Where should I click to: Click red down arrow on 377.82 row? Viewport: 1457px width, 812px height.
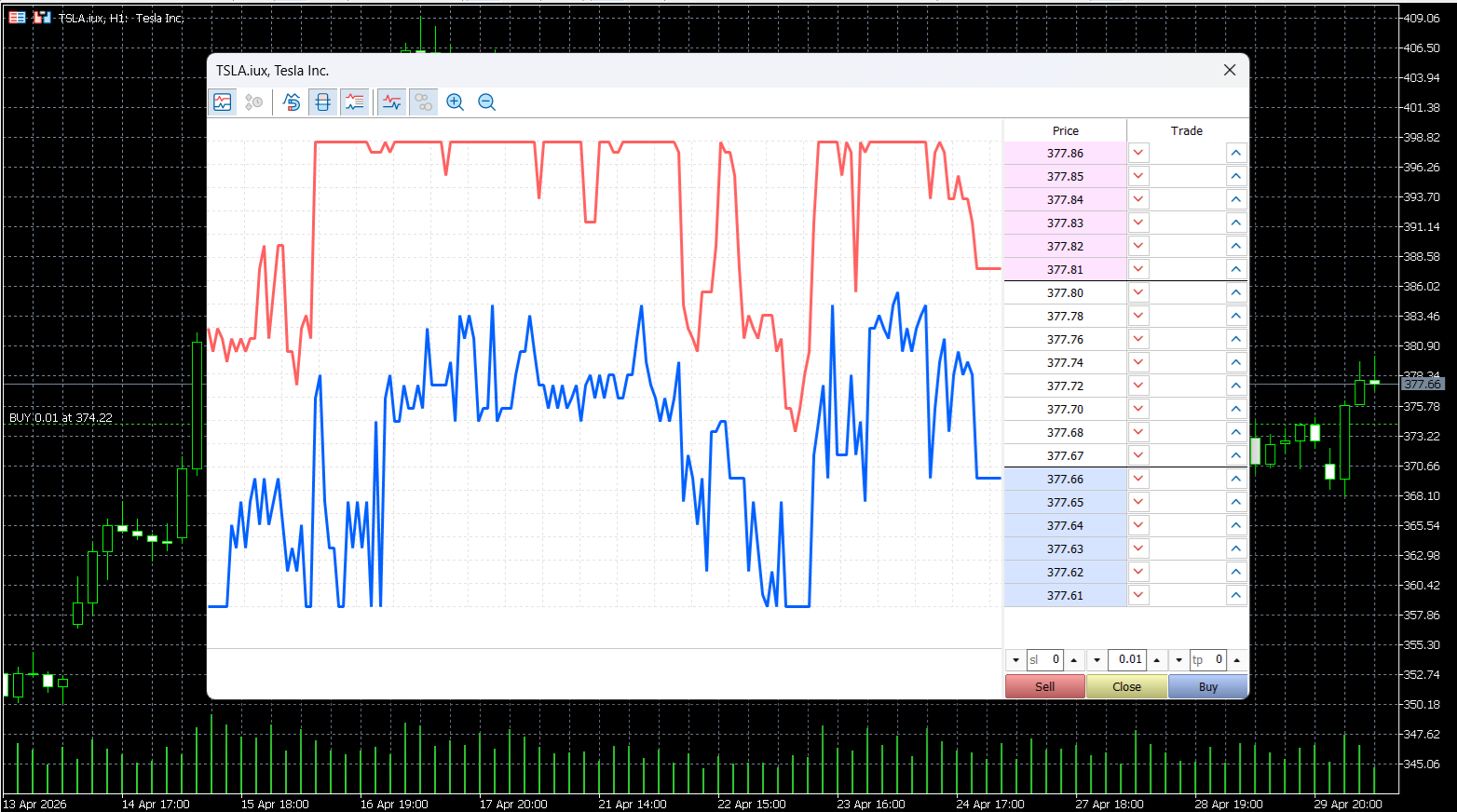pyautogui.click(x=1138, y=246)
